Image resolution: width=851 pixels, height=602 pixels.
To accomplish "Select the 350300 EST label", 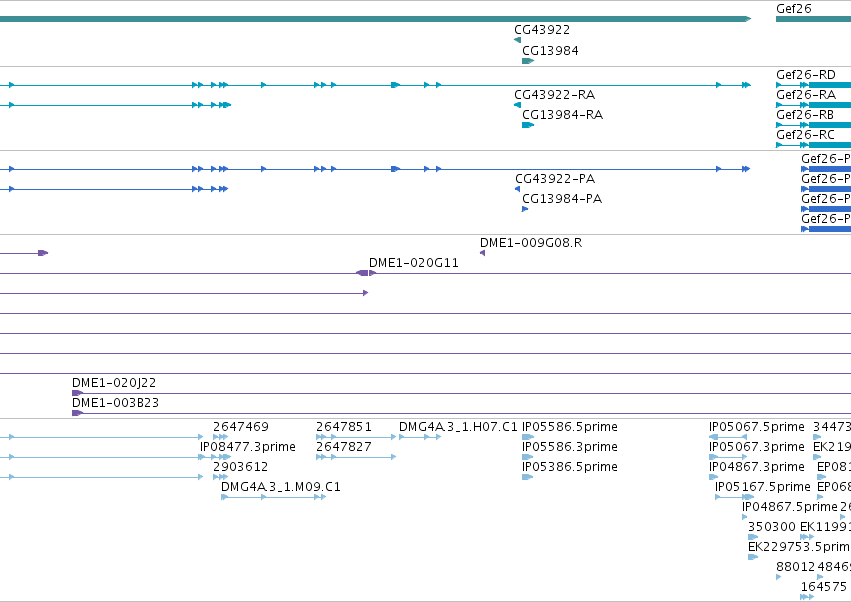I will (772, 527).
